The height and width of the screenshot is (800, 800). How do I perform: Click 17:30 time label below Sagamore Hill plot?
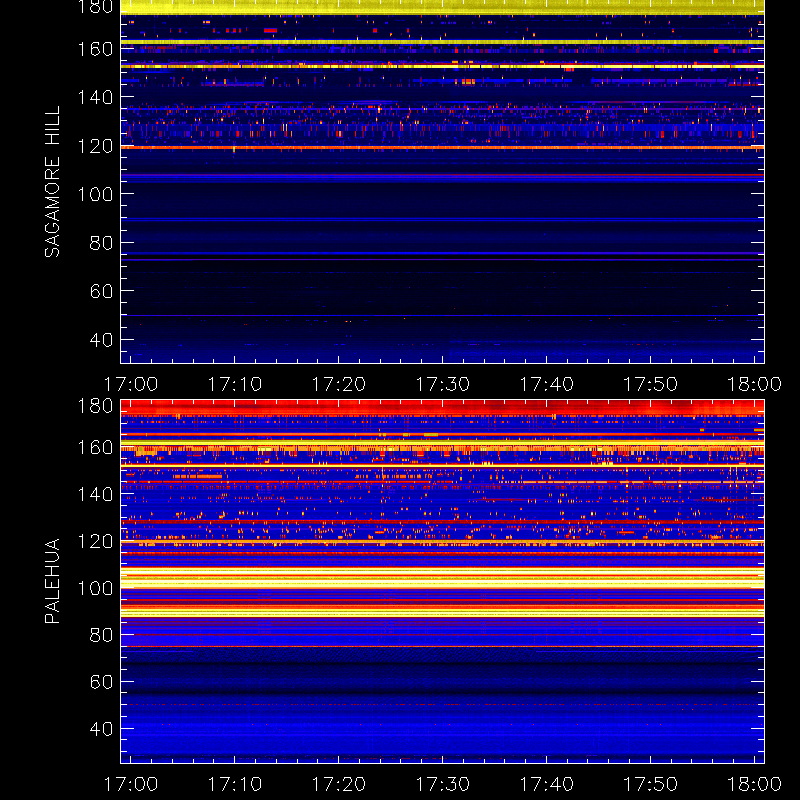pos(442,384)
